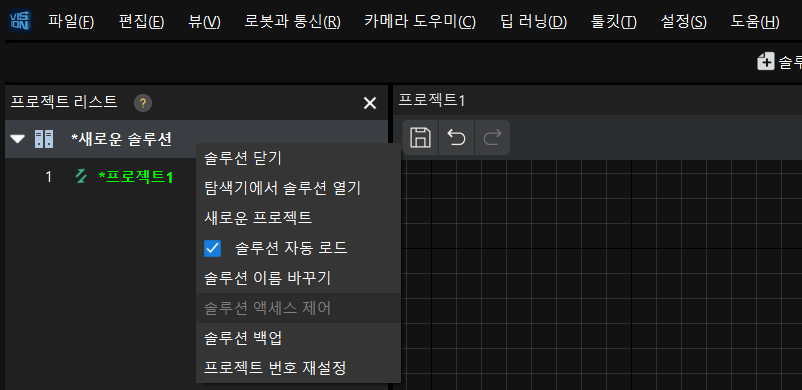Click the solution cabinet icon beside 새로운 솔루션
The height and width of the screenshot is (390, 802).
[43, 139]
